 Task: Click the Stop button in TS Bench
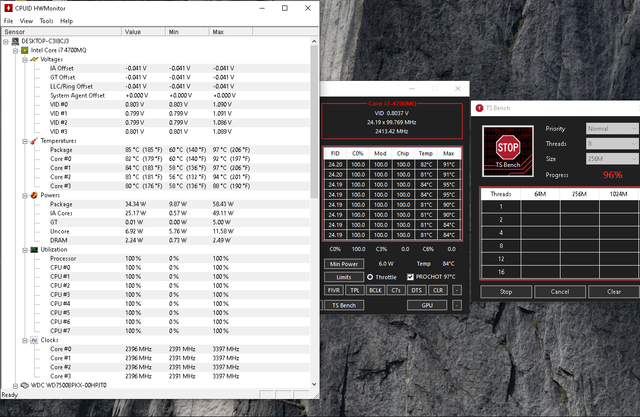point(506,292)
